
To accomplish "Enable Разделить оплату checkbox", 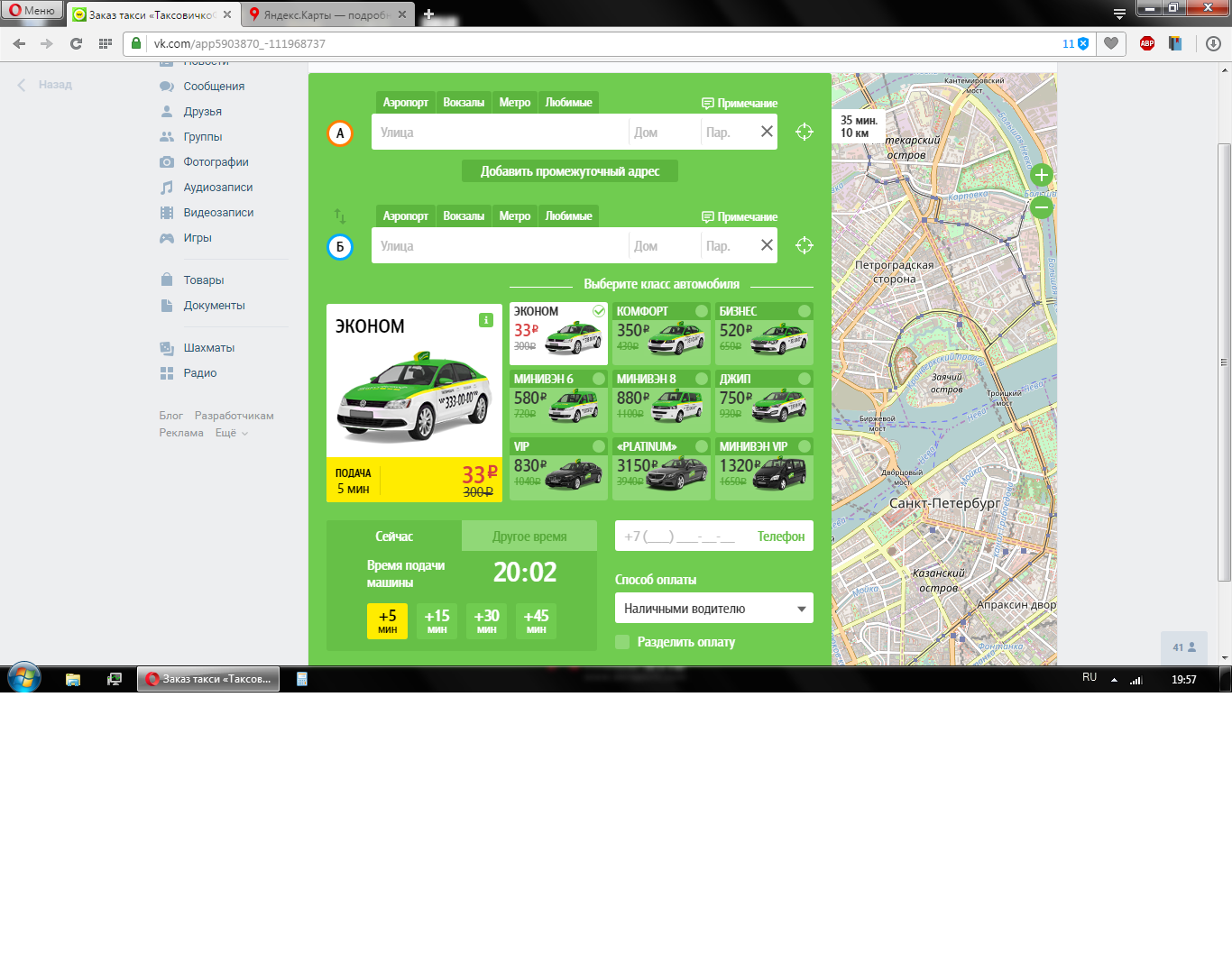I will [622, 642].
